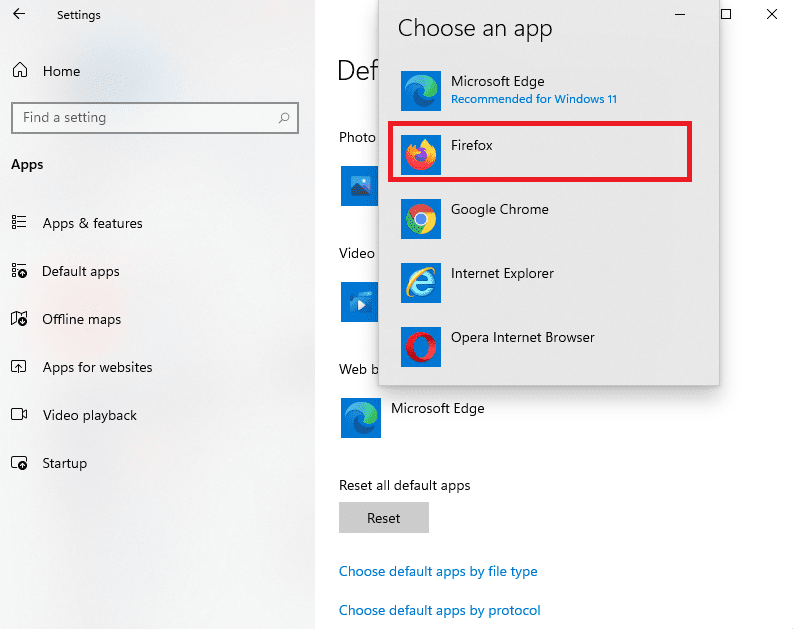Click the current web browser Edge icon
Viewport: 793px width, 631px height.
(361, 418)
